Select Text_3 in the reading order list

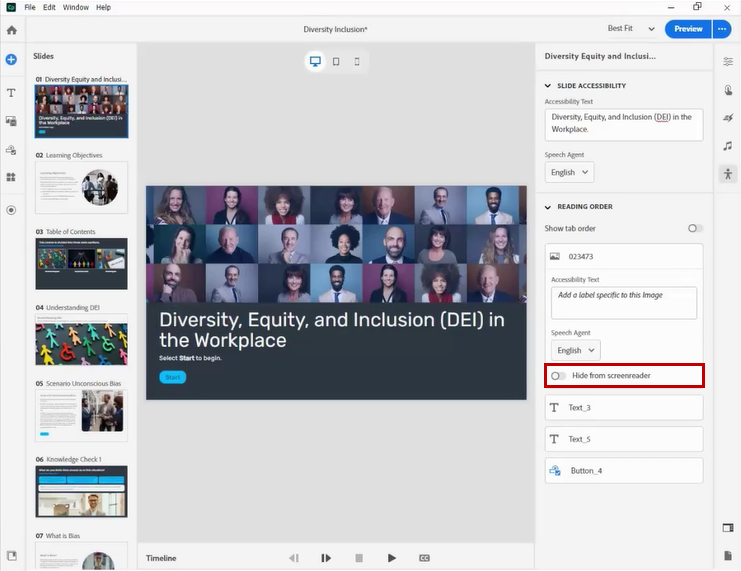click(x=624, y=407)
